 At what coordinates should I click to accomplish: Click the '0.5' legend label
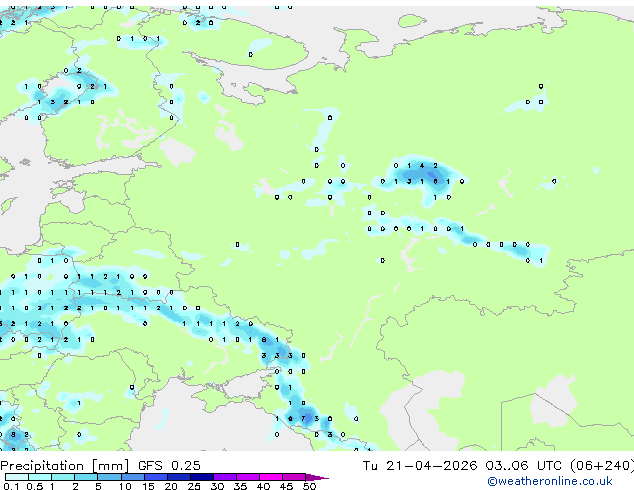[x=34, y=486]
